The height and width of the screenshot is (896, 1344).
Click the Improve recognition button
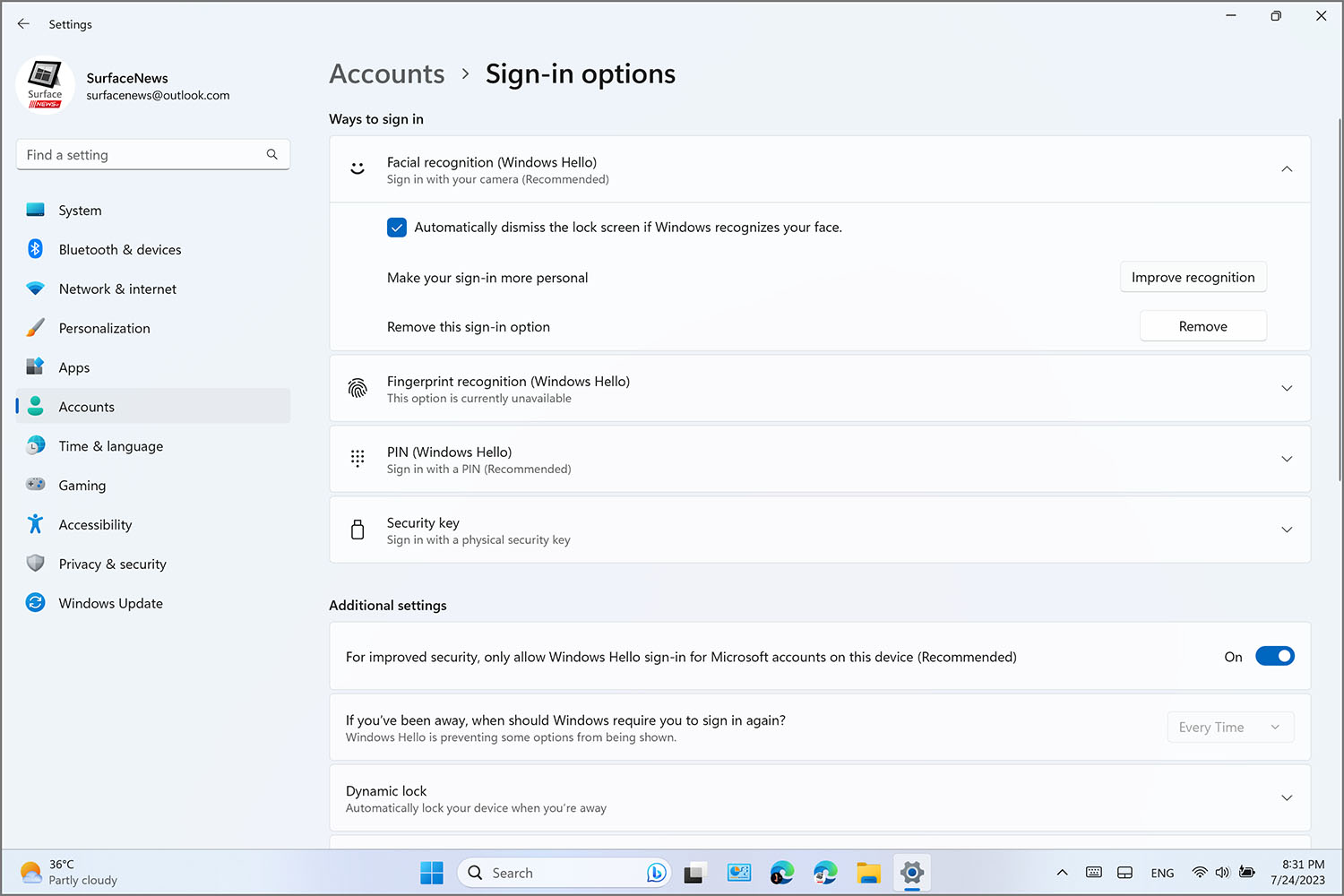[x=1193, y=278]
